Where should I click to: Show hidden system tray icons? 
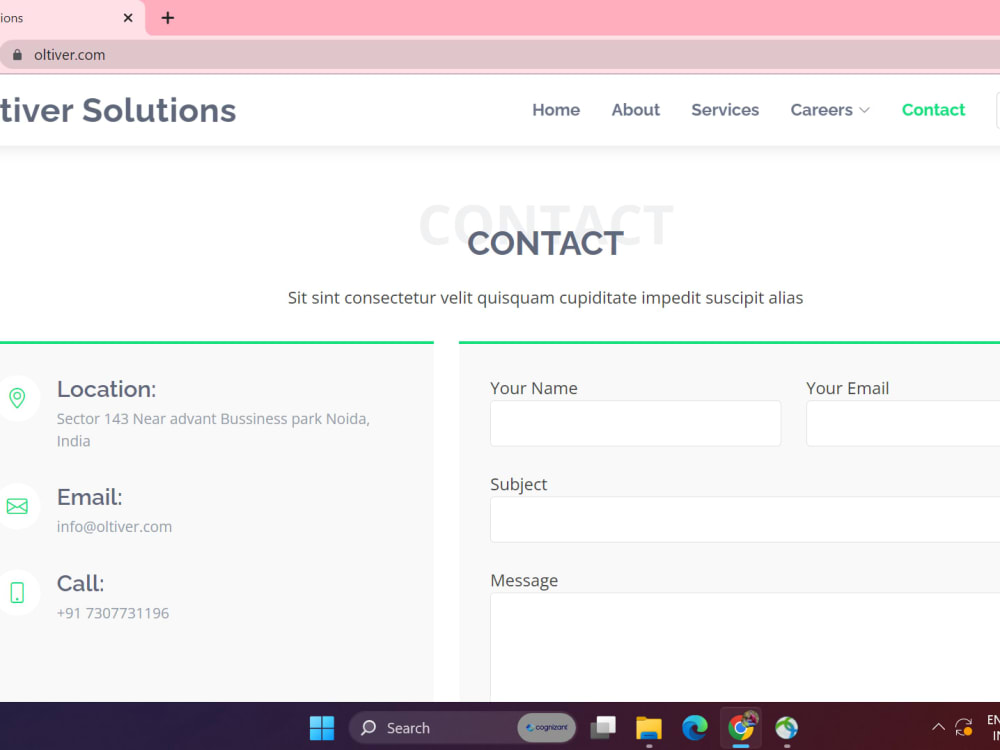click(939, 726)
